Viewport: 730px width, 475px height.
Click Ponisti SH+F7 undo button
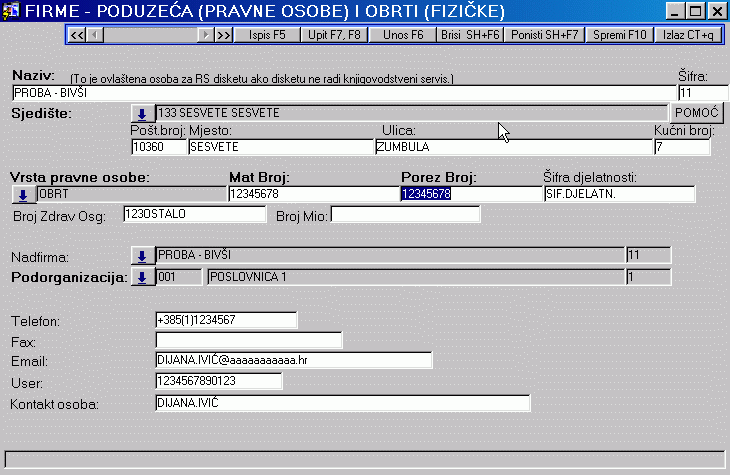(x=544, y=35)
